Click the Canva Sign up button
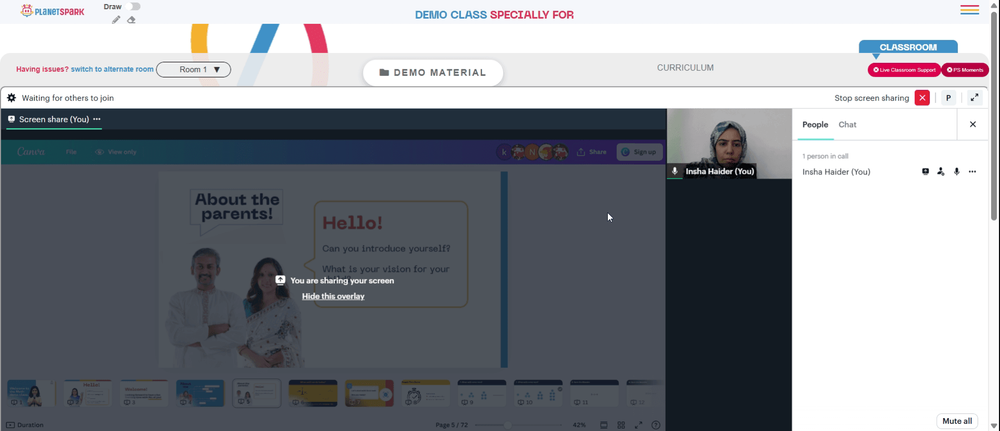This screenshot has width=1000, height=431. point(639,152)
